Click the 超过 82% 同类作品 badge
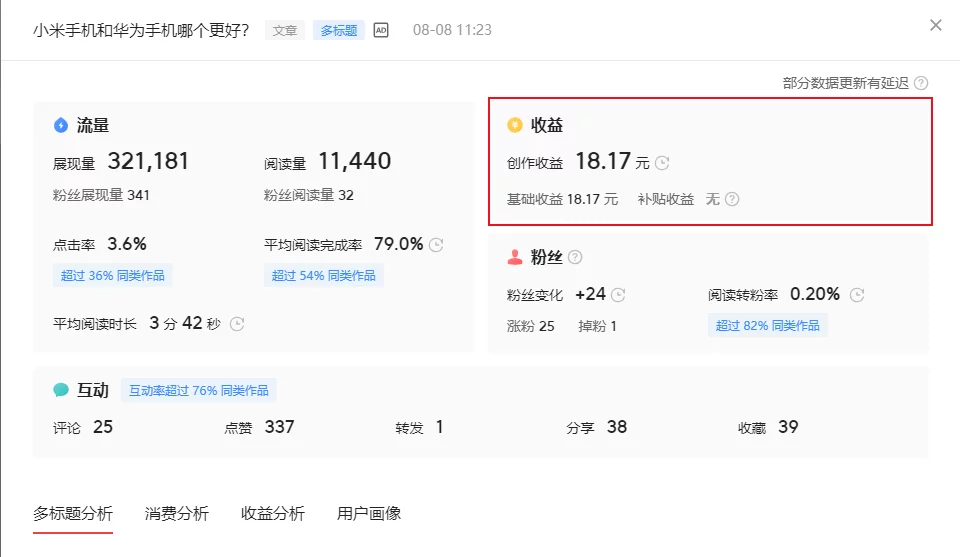 pyautogui.click(x=768, y=326)
